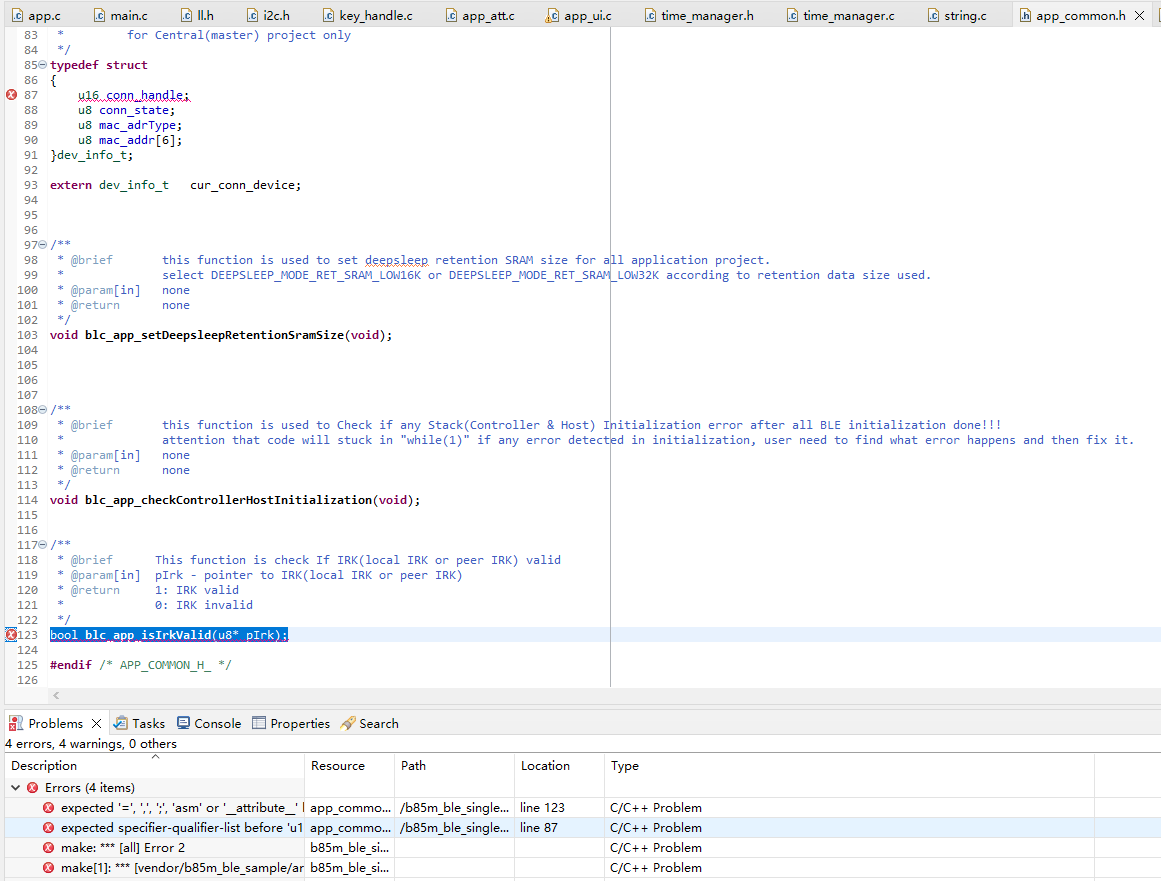Switch to time_manager.c tab
The width and height of the screenshot is (1161, 881).
pyautogui.click(x=840, y=15)
